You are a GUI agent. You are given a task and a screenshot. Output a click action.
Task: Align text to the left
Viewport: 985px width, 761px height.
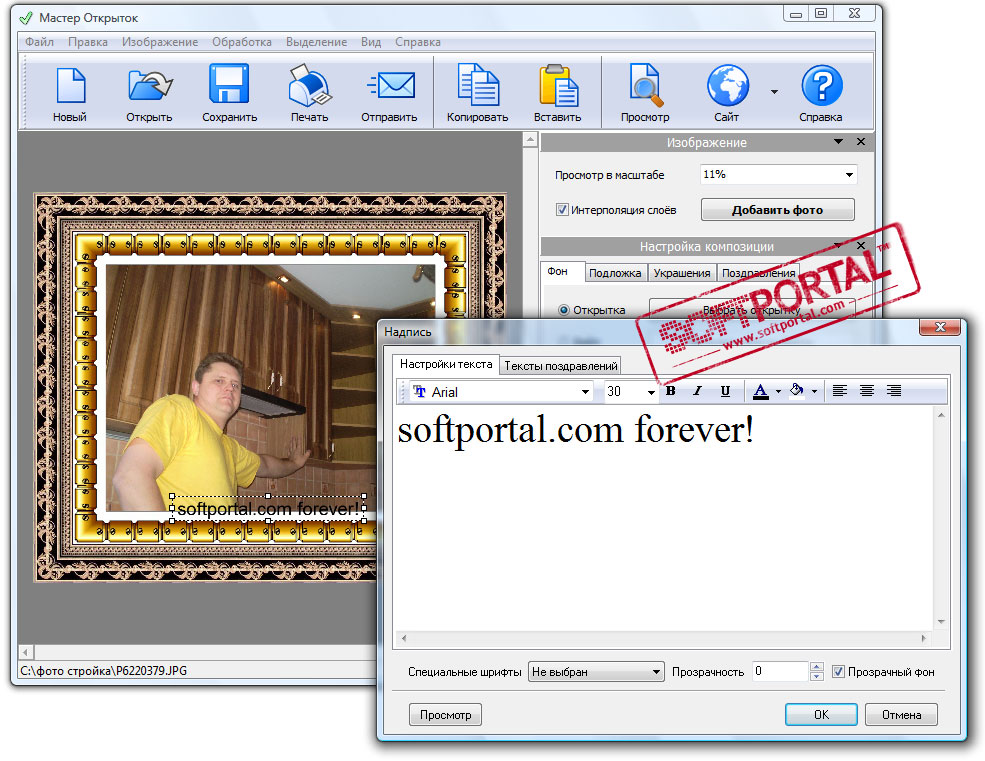[x=839, y=391]
